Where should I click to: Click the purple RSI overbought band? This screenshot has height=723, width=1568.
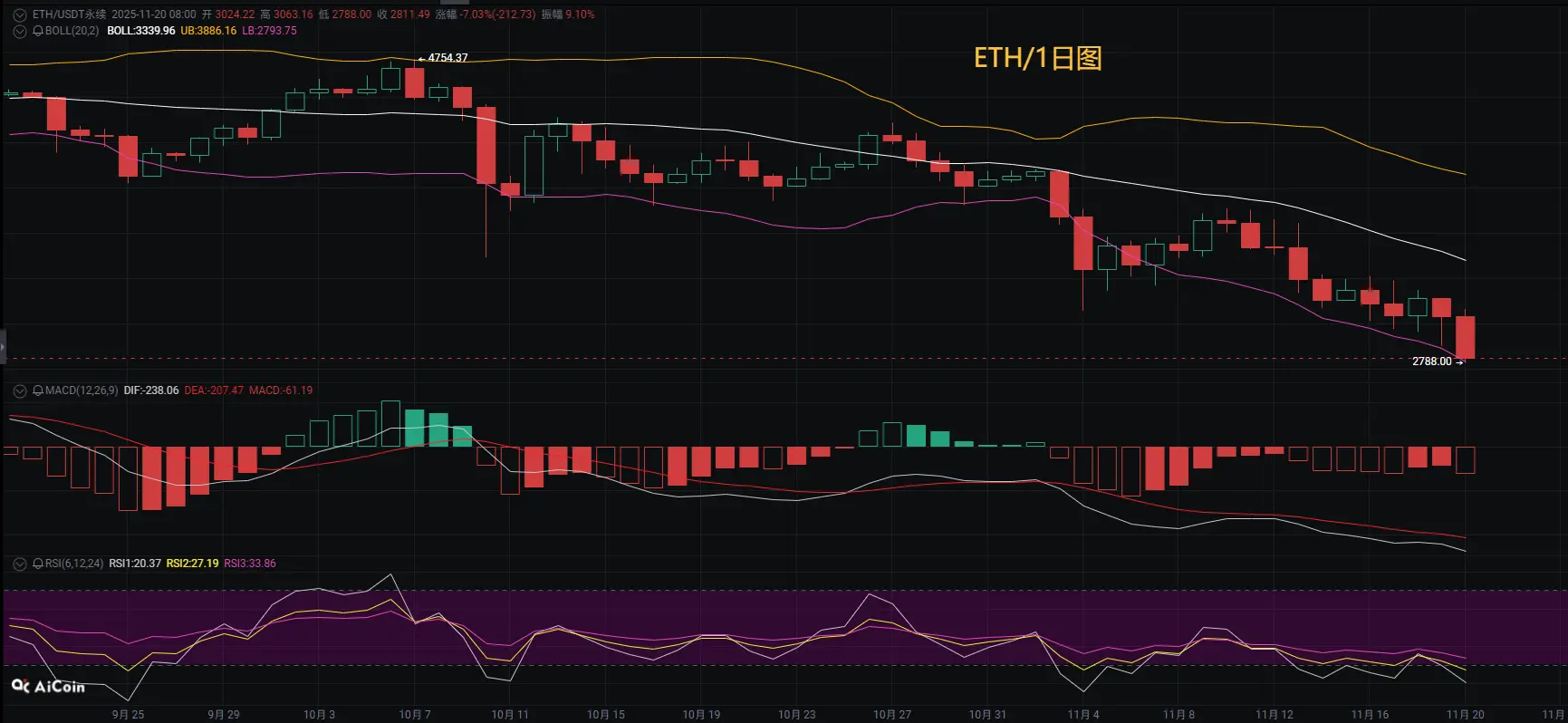click(784, 628)
